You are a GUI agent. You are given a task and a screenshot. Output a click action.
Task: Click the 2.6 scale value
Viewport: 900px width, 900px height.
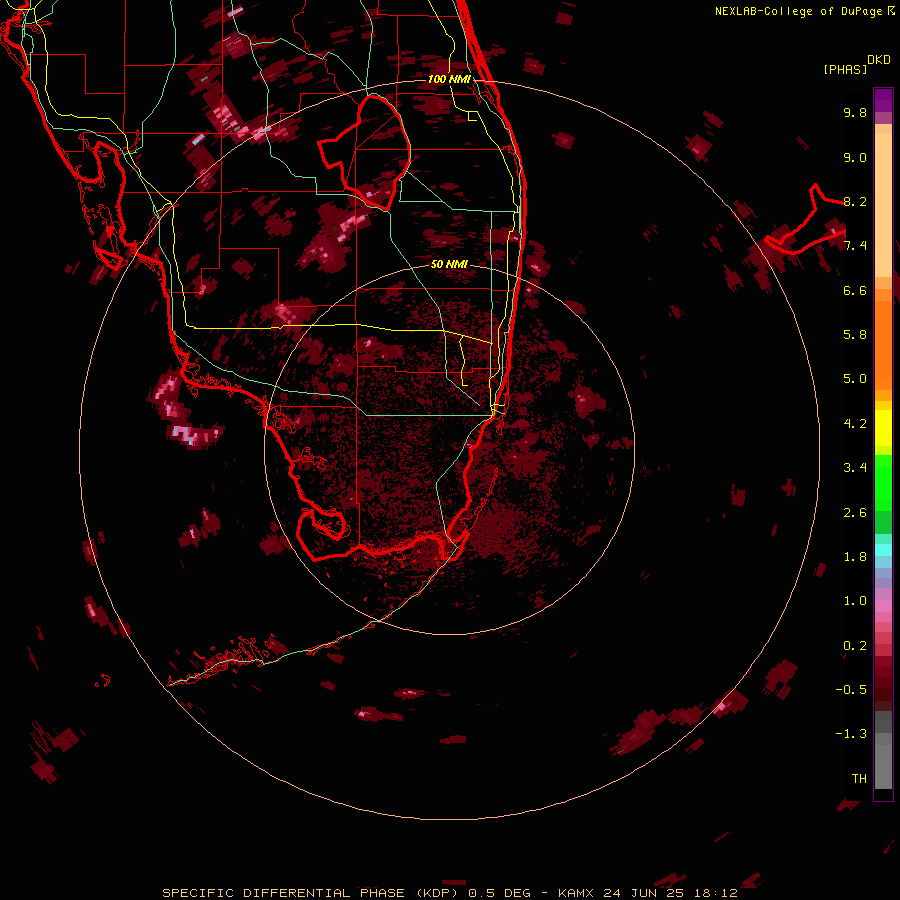(x=855, y=513)
